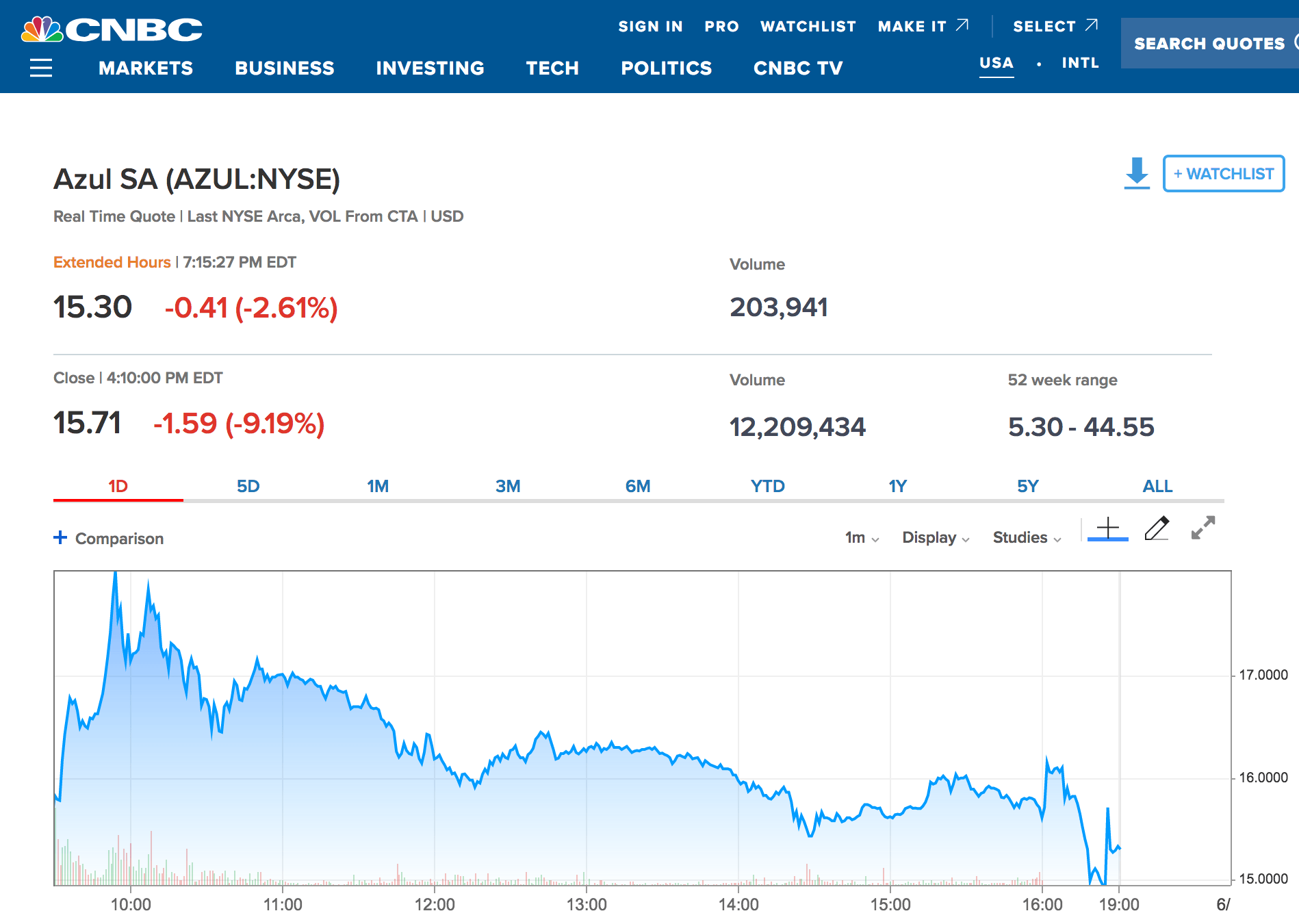Open the 1m interval dropdown
1299x924 pixels.
point(862,538)
